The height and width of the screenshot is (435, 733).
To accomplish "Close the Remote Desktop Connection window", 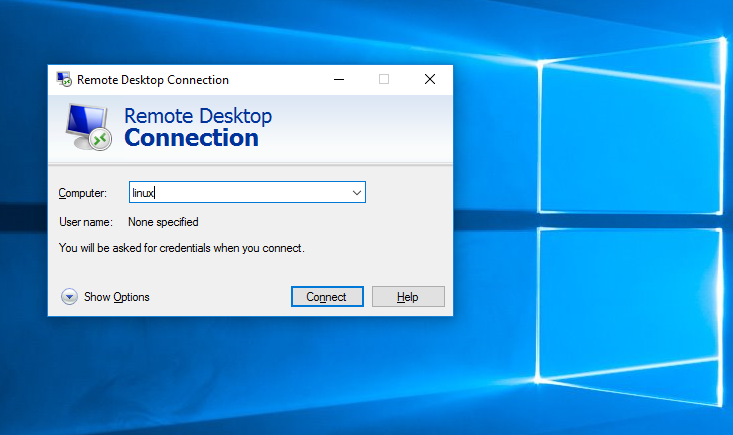I will coord(430,79).
